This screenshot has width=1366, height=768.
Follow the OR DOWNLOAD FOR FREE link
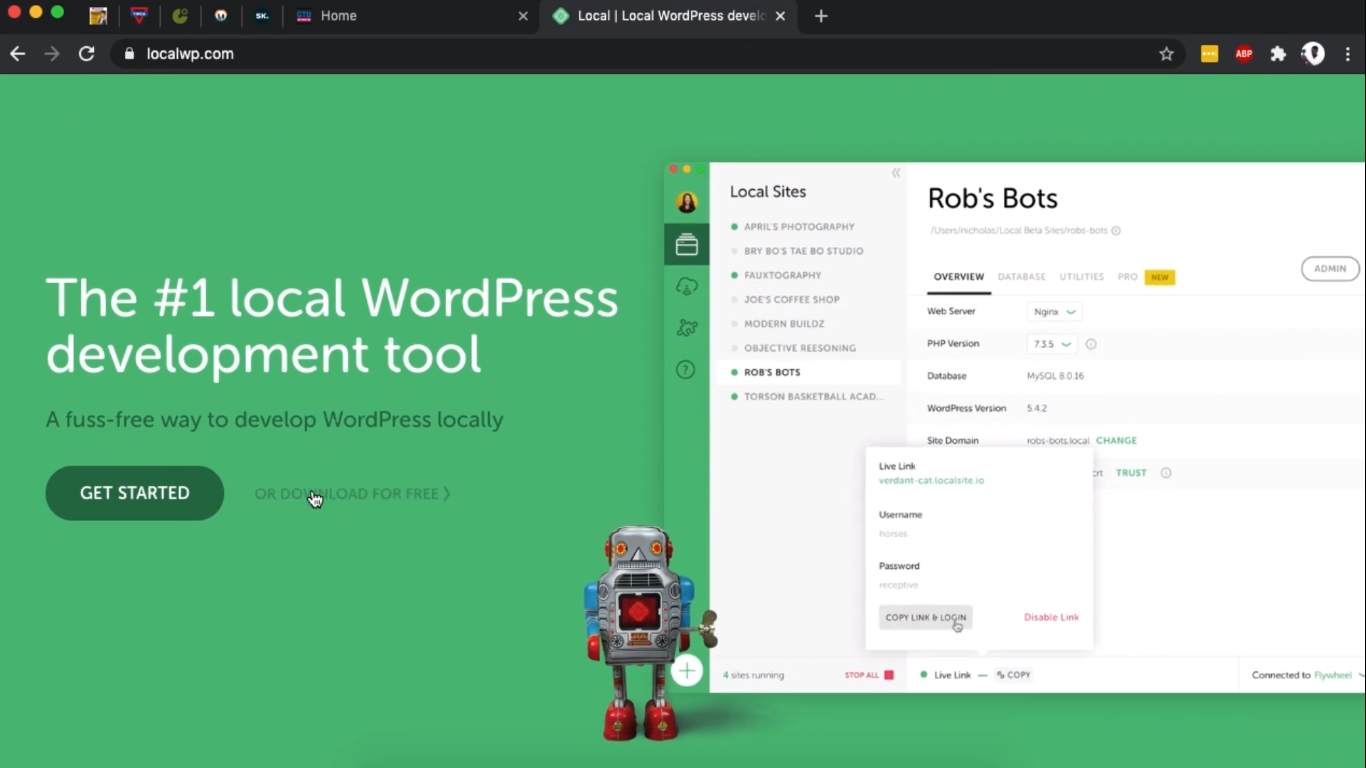point(352,494)
